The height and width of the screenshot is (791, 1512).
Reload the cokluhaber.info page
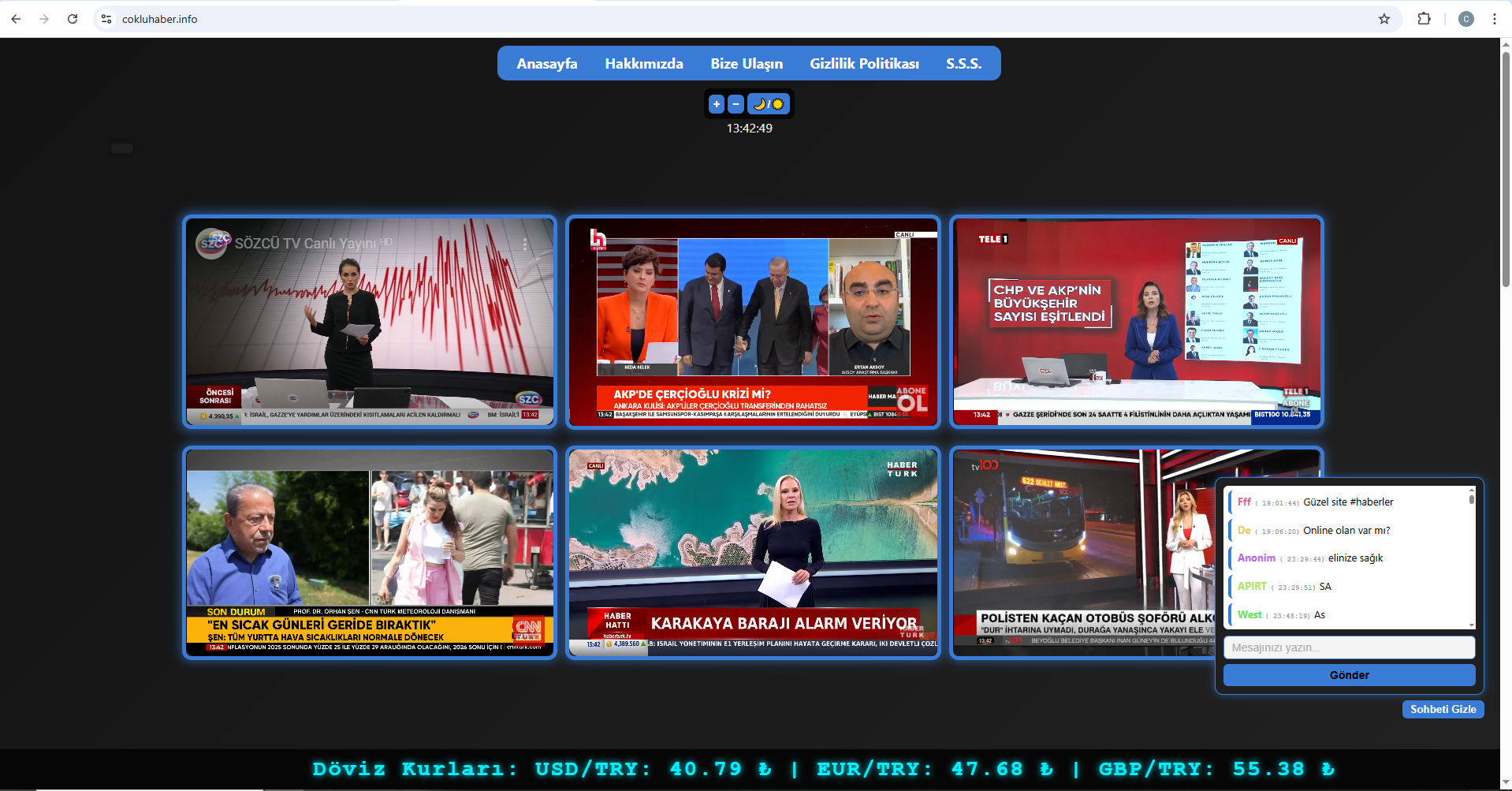73,19
